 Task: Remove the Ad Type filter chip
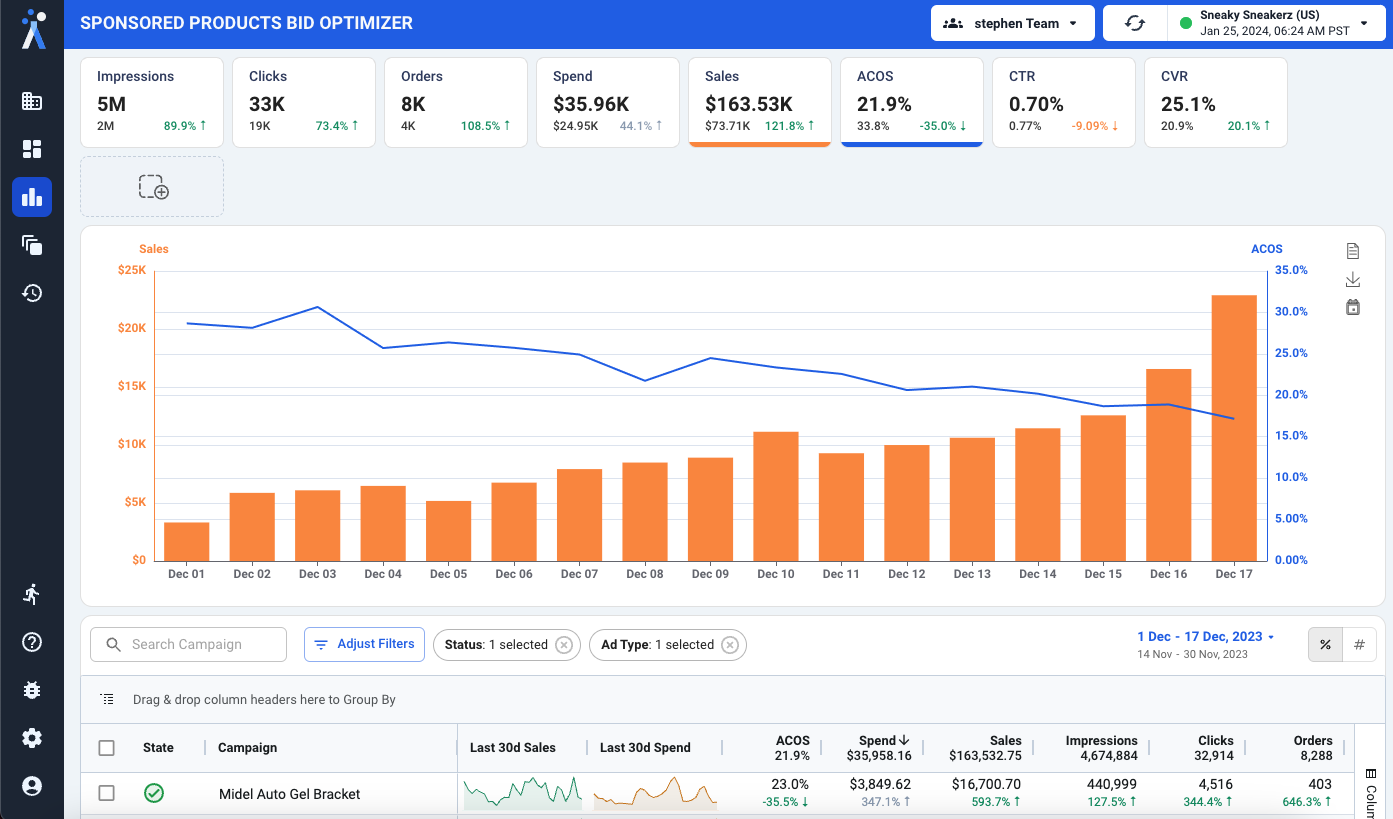coord(730,645)
